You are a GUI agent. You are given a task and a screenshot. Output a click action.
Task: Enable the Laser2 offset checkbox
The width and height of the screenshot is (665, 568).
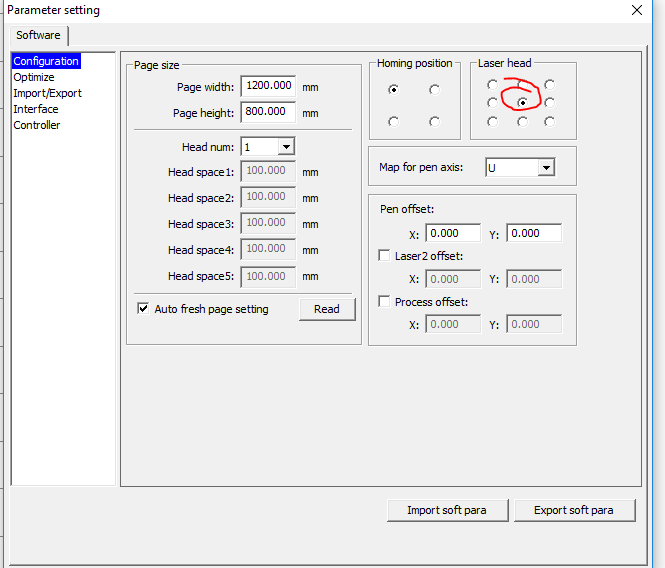(x=385, y=256)
